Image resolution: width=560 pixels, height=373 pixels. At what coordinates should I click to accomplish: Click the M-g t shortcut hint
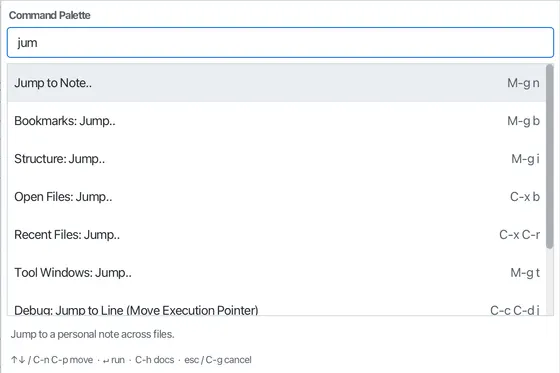click(525, 273)
